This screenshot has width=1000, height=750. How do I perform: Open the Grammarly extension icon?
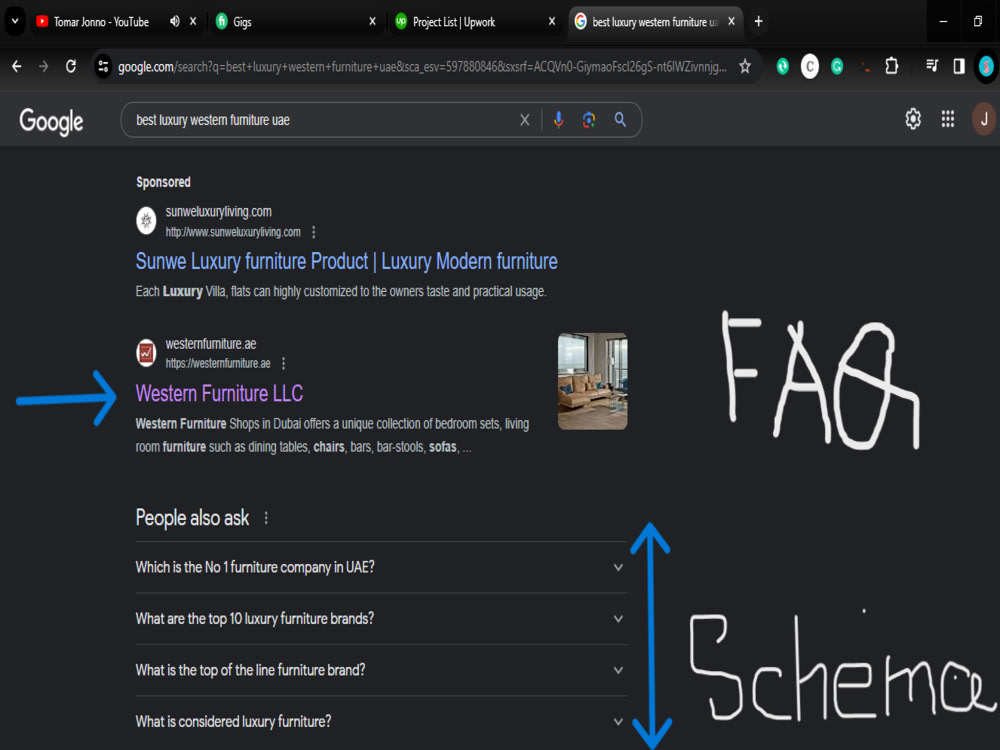(837, 66)
